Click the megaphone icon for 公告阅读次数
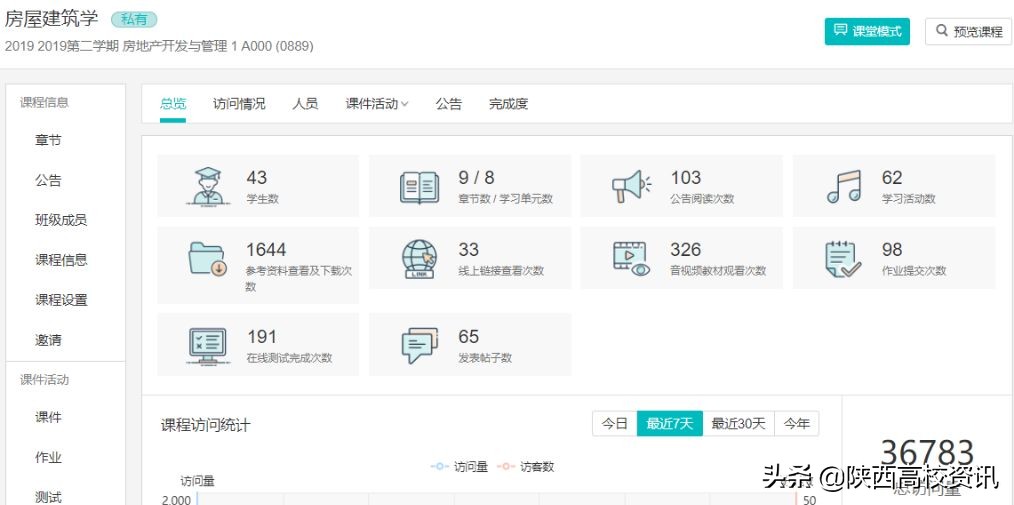The height and width of the screenshot is (505, 1014). pyautogui.click(x=631, y=186)
